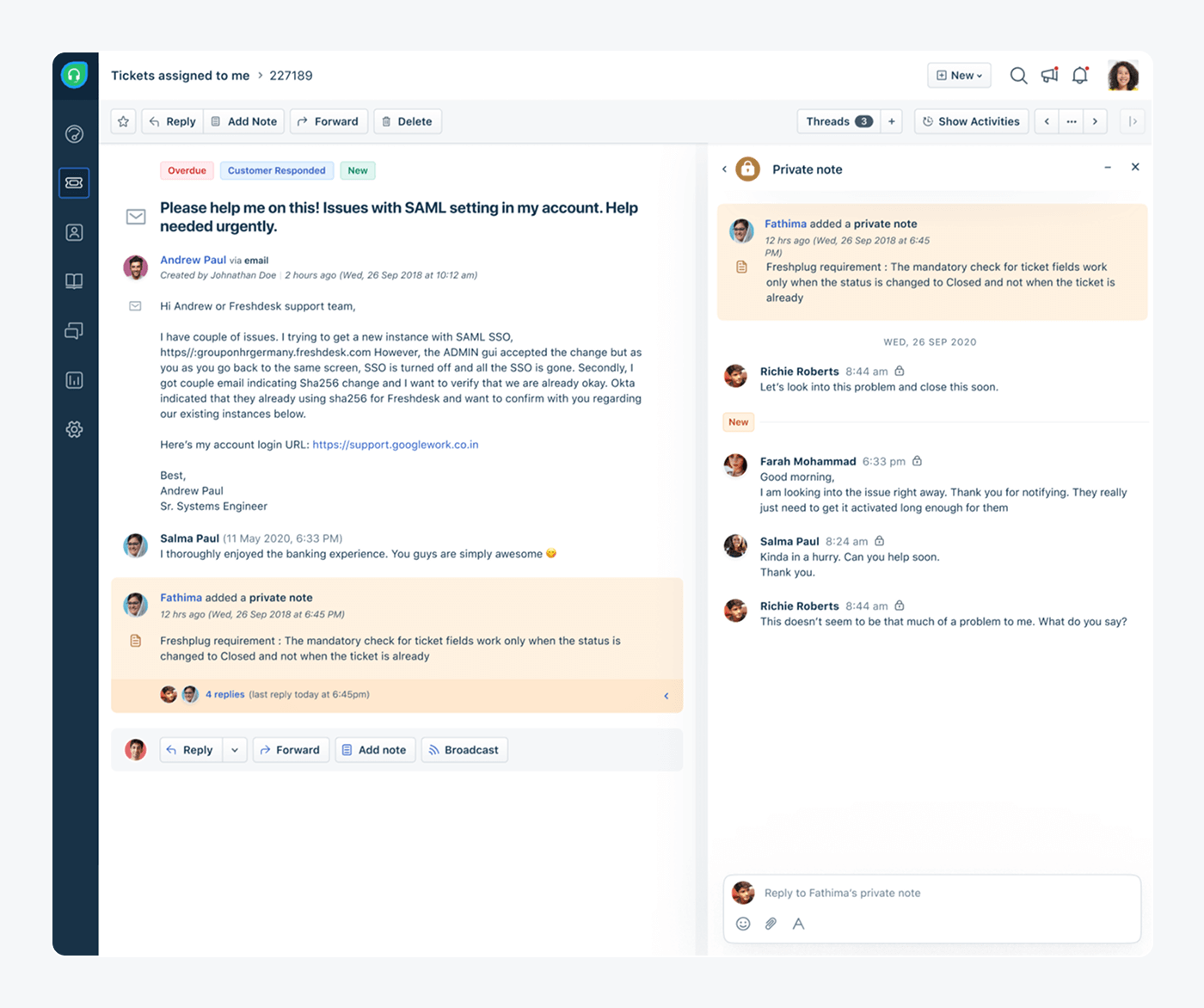The image size is (1204, 1008).
Task: Open Andrew Paul's contact link
Action: tap(193, 260)
